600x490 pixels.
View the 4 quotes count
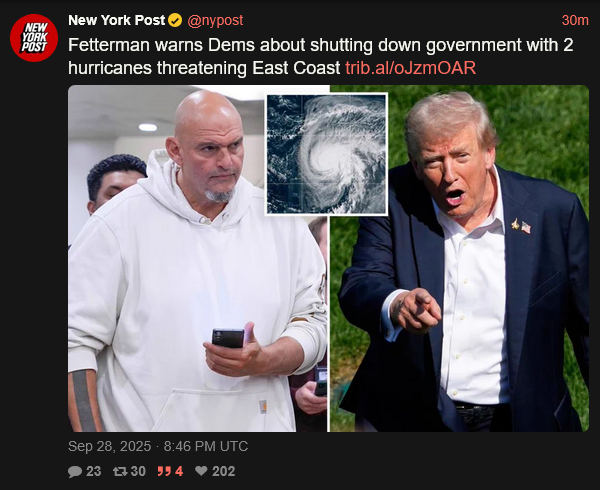(x=179, y=471)
